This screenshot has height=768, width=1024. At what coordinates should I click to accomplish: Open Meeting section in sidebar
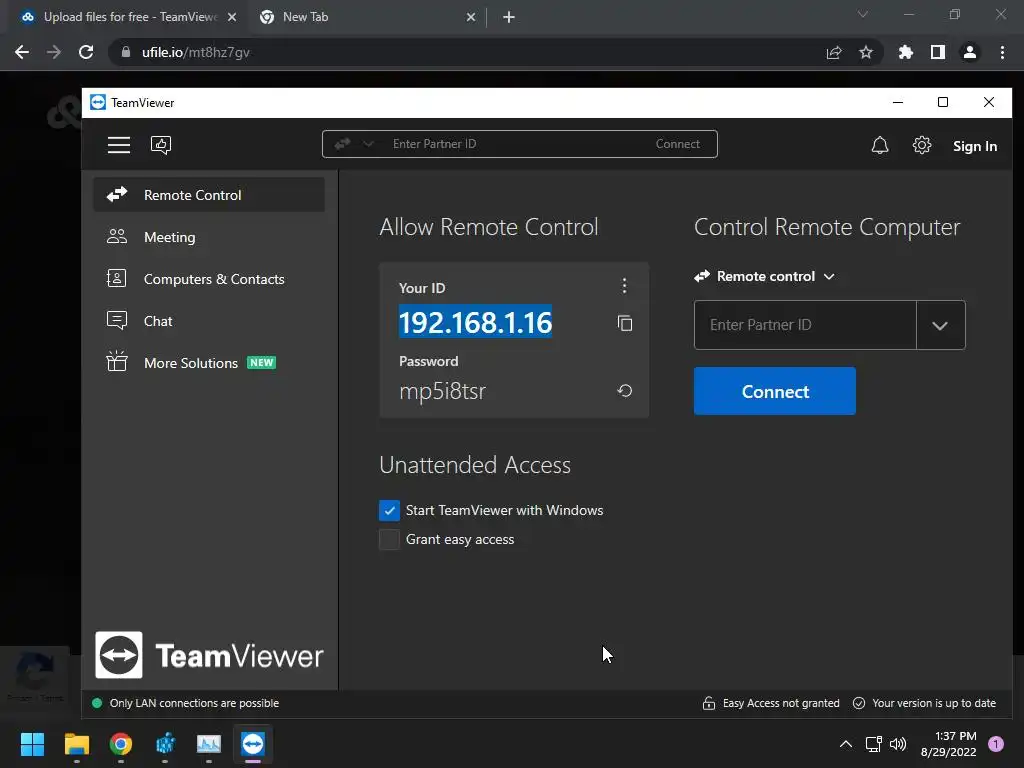click(x=209, y=237)
